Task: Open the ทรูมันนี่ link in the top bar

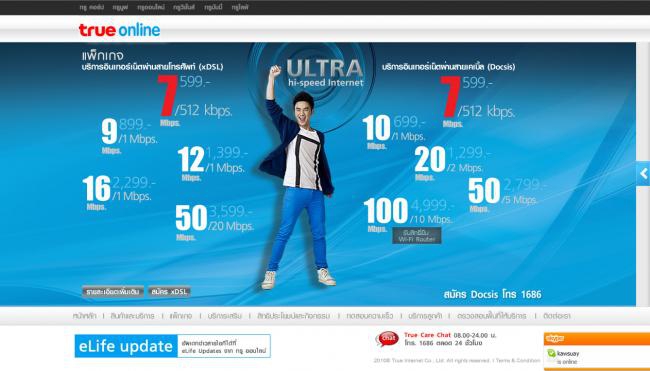Action: point(213,7)
